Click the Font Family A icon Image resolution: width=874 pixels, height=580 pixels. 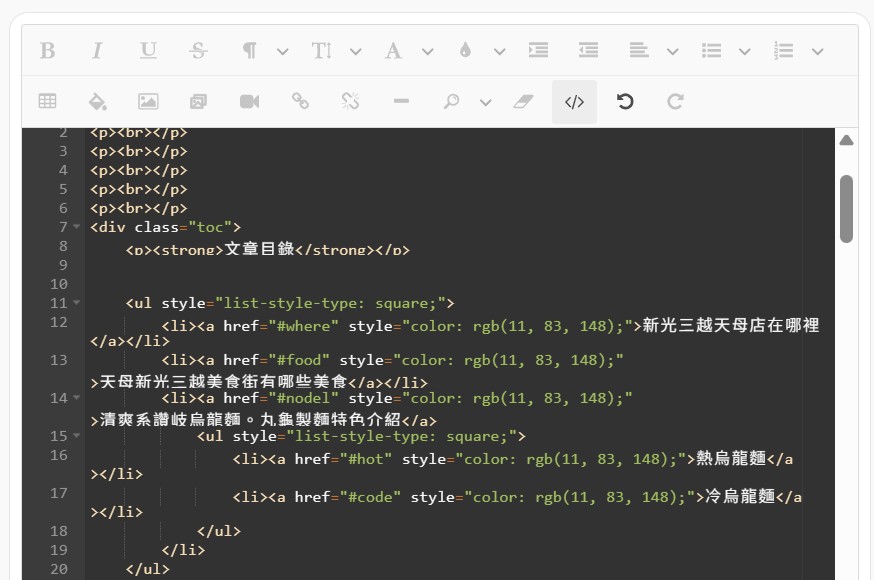393,51
